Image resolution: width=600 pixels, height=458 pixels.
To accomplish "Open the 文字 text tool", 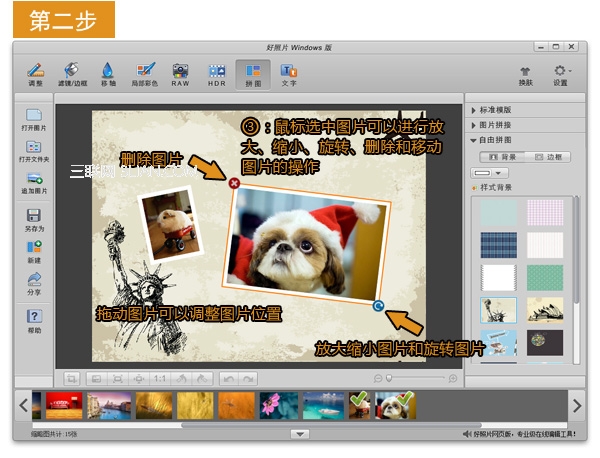I will [289, 74].
